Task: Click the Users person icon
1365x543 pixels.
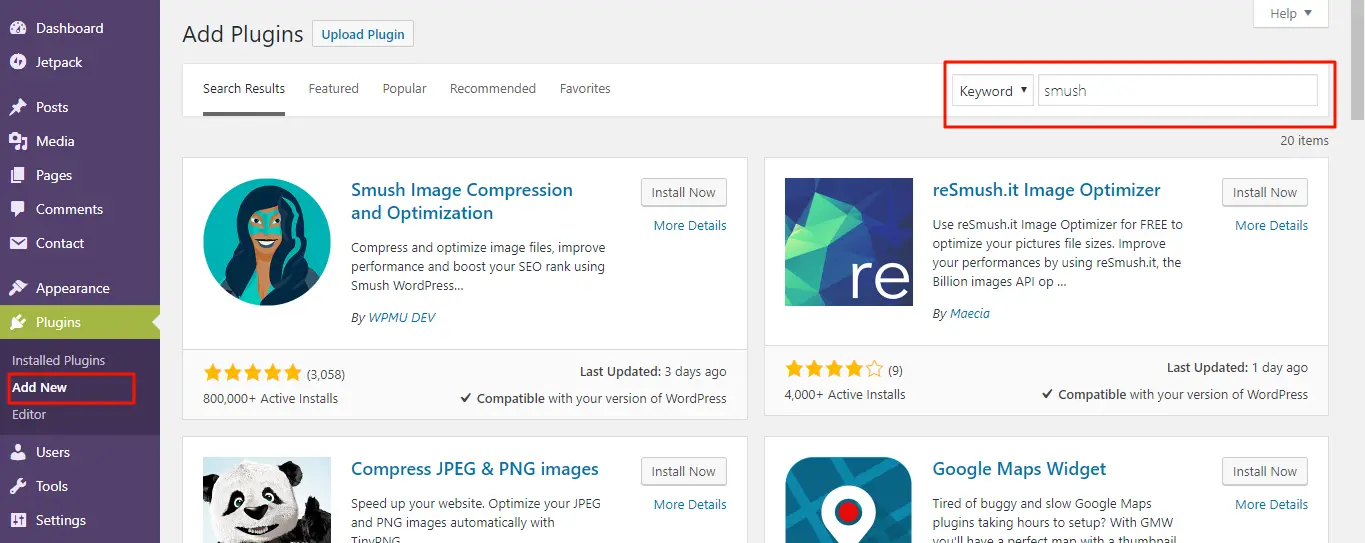Action: coord(18,452)
